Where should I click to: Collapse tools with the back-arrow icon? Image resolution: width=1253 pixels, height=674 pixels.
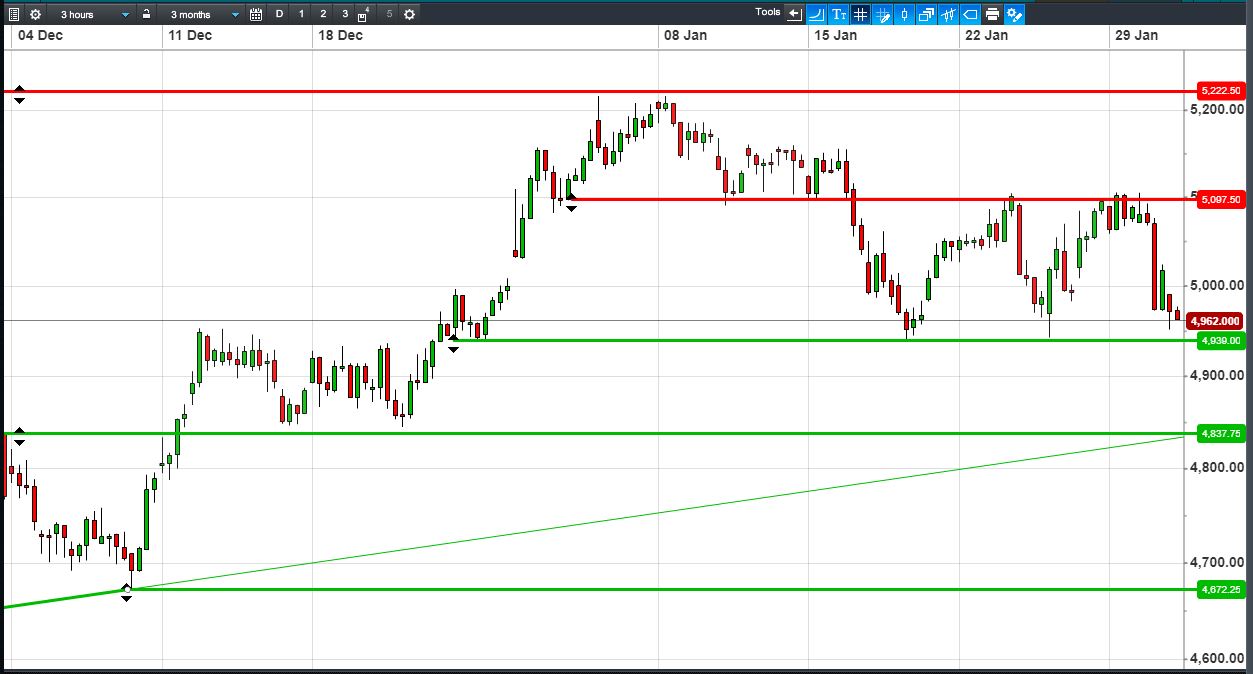pyautogui.click(x=795, y=14)
